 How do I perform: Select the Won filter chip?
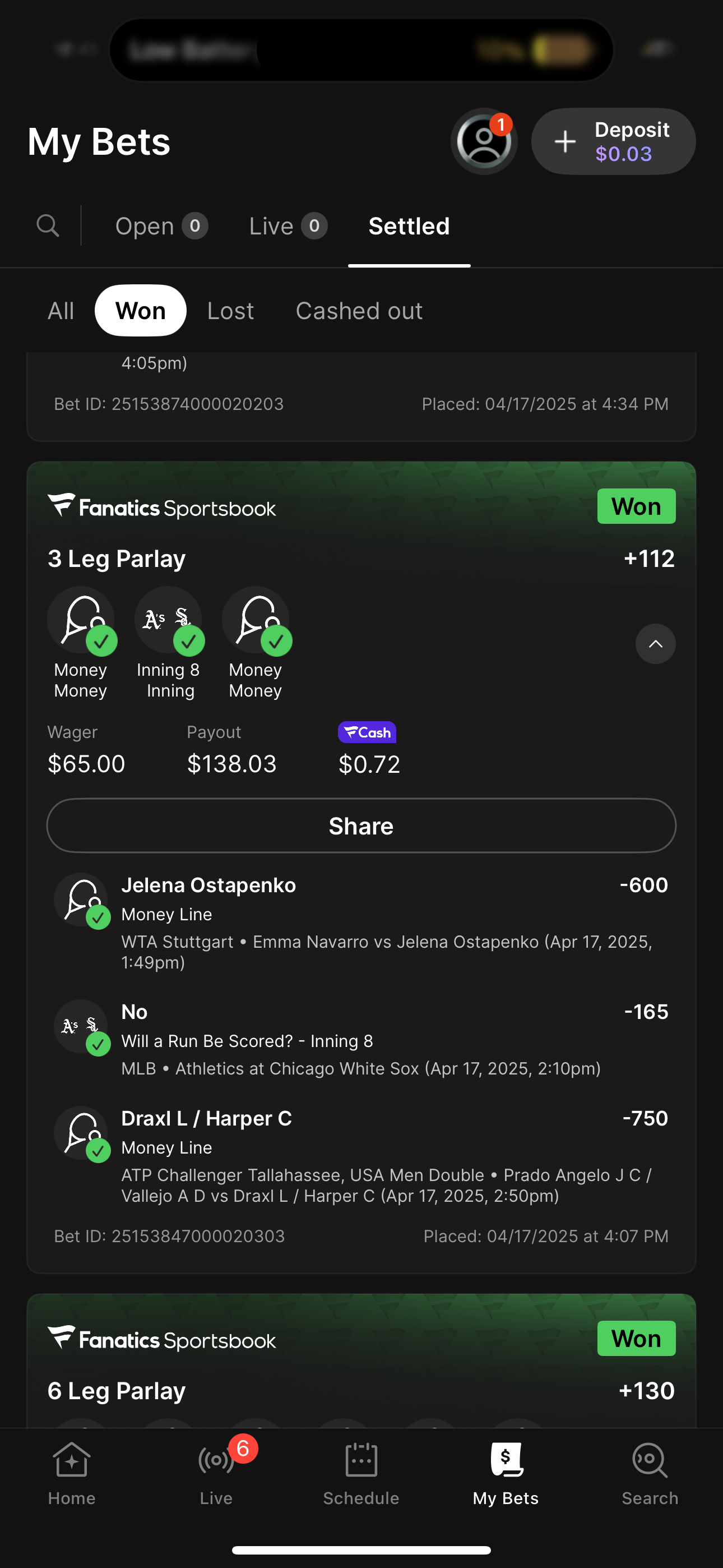[x=141, y=311]
